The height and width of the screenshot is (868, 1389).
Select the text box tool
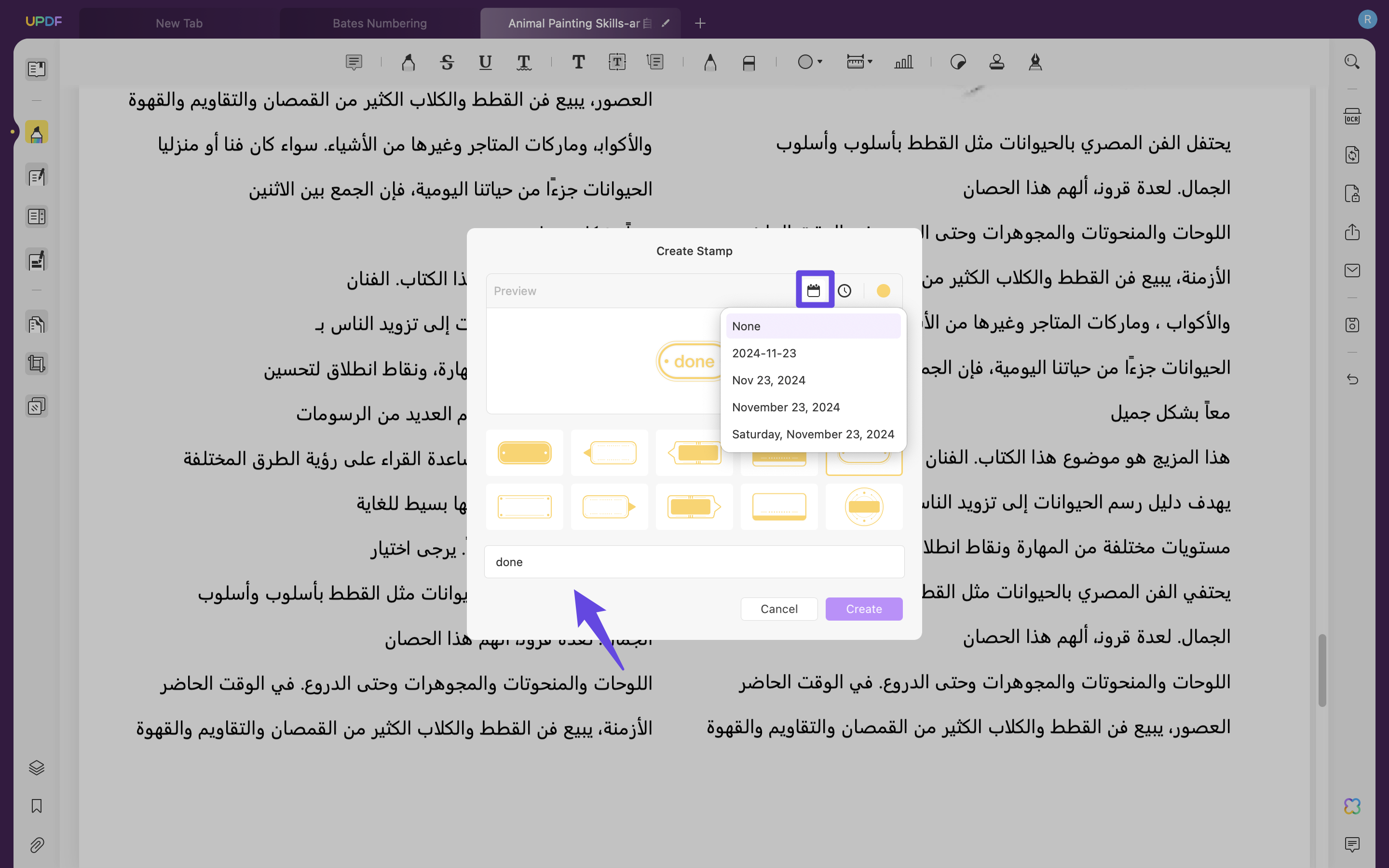pos(617,62)
